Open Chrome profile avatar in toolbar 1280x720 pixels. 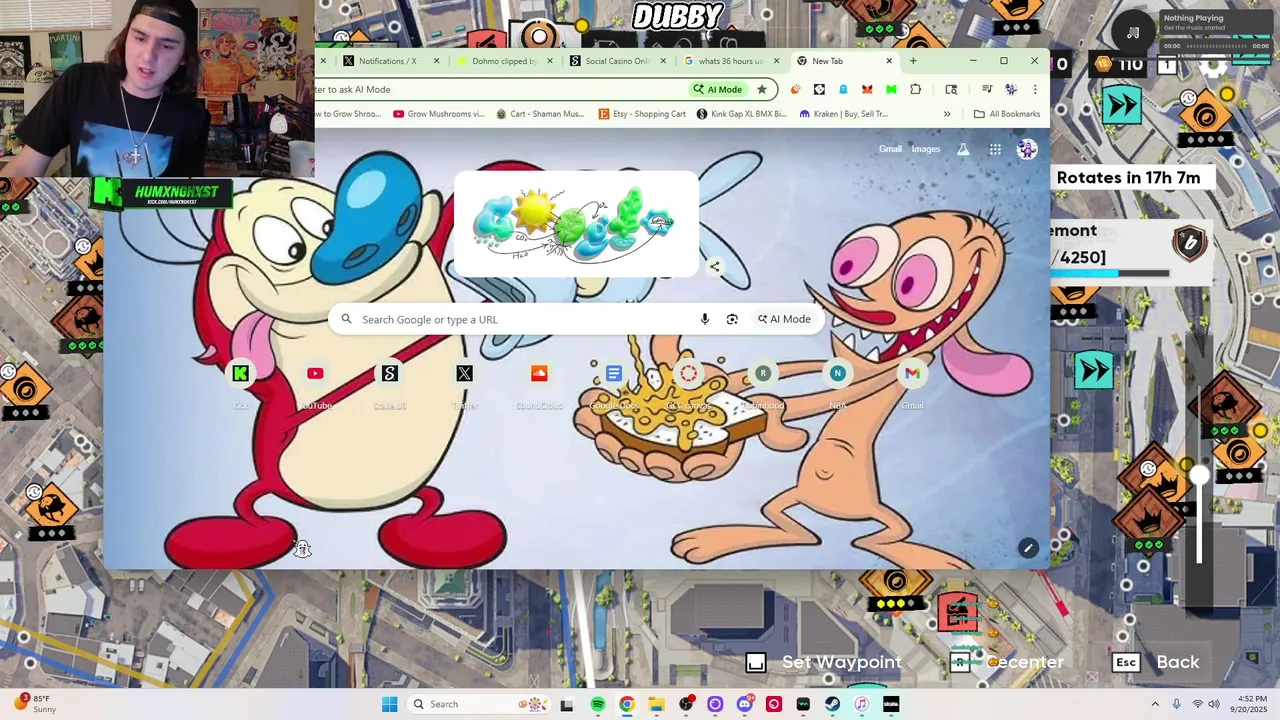(1011, 89)
